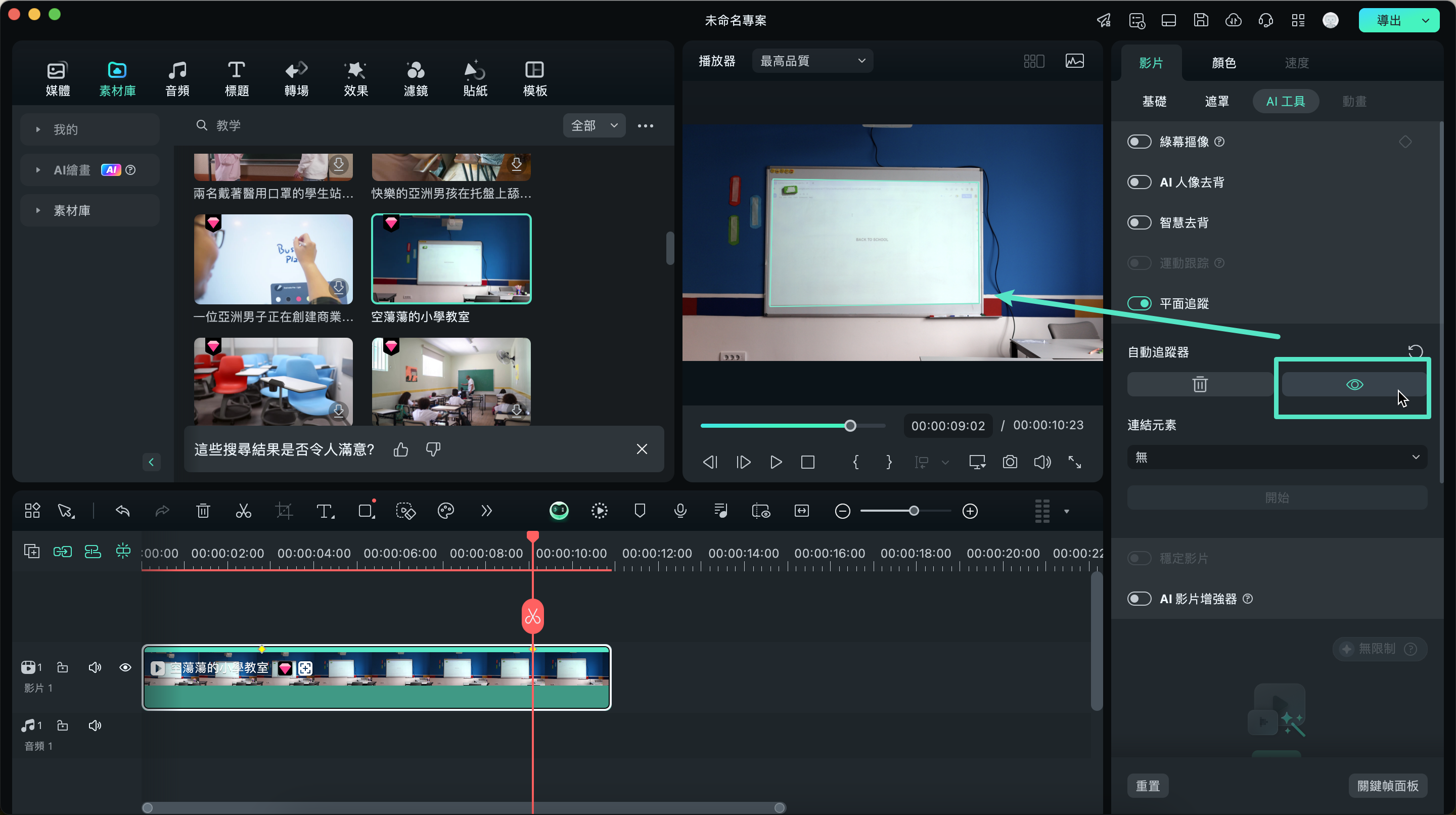Click the 播放 play button
The width and height of the screenshot is (1456, 815).
(776, 462)
